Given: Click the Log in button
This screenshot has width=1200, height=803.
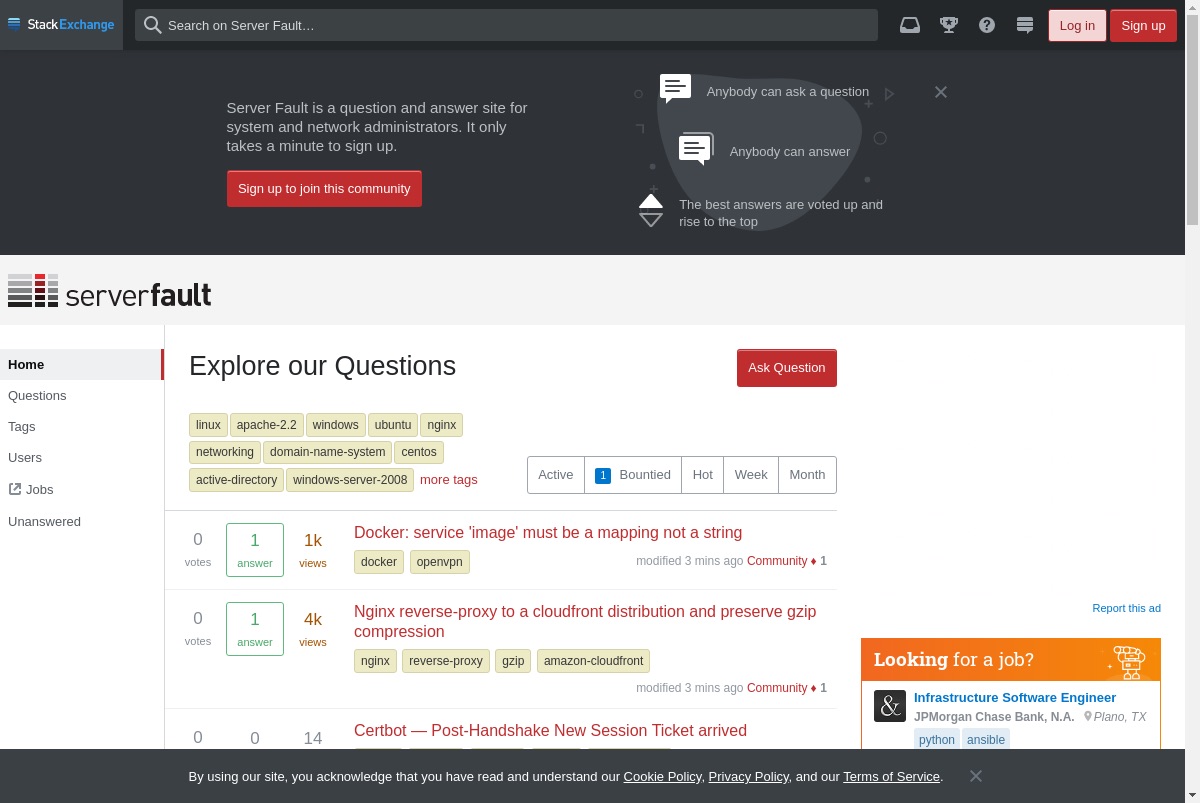Looking at the screenshot, I should click(1077, 25).
